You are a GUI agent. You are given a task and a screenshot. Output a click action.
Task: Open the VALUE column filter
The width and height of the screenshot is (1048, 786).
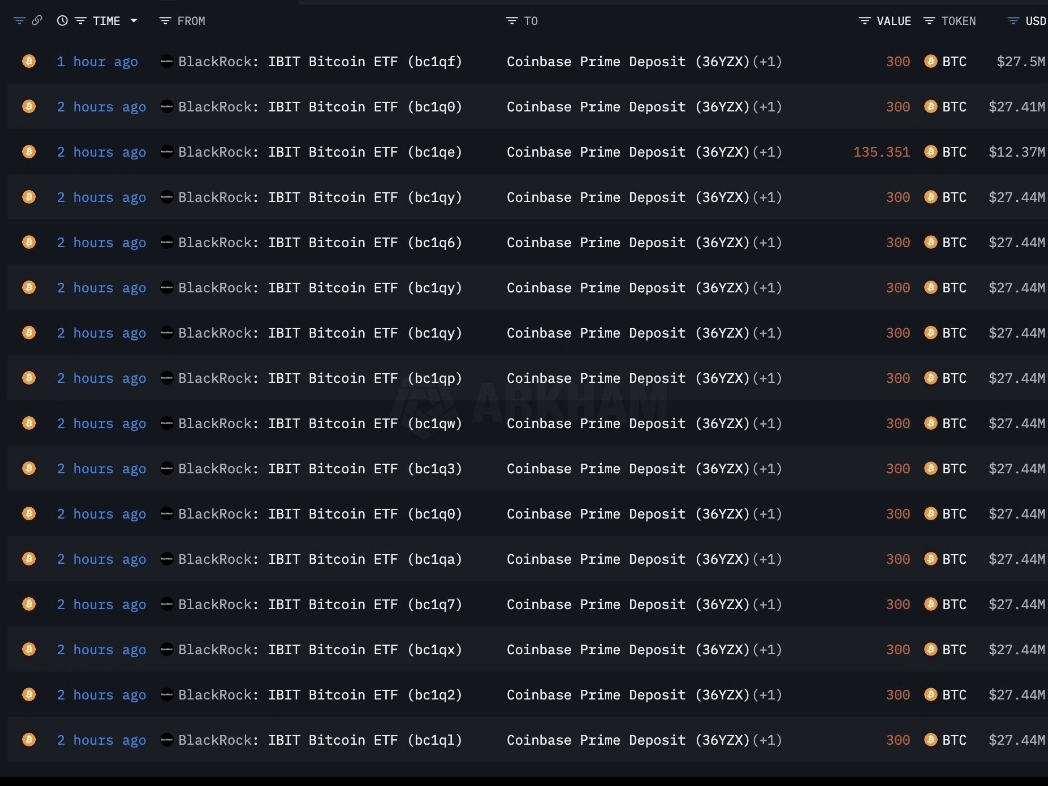(864, 21)
